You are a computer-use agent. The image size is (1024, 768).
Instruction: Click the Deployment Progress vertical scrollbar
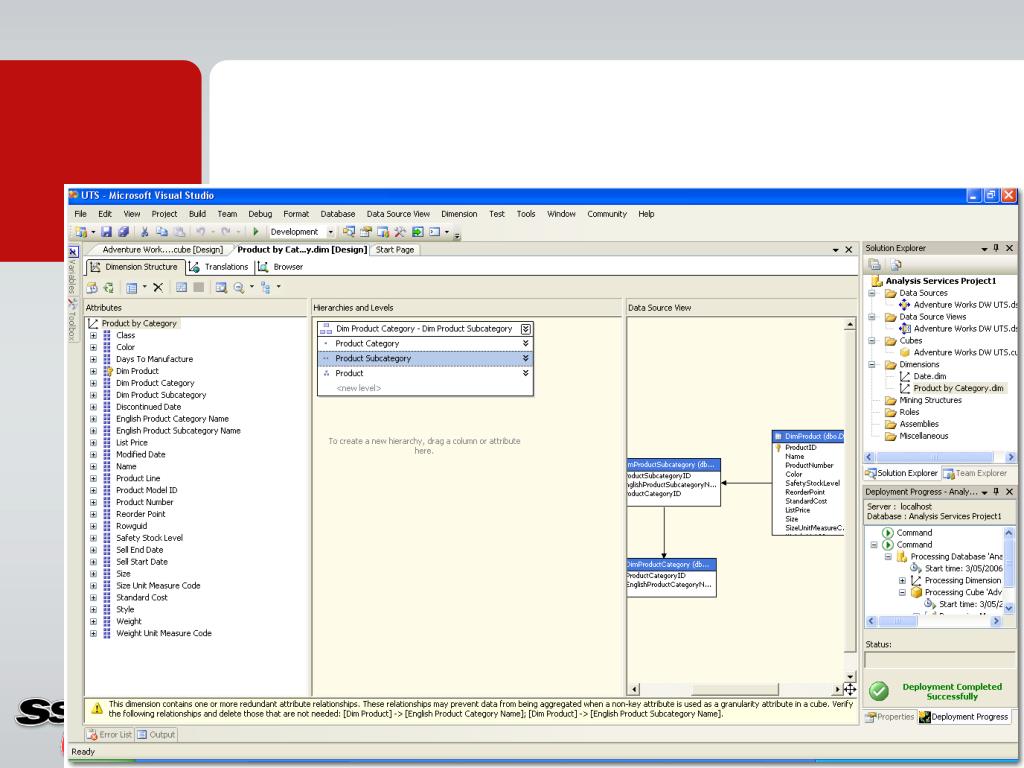(x=1009, y=570)
